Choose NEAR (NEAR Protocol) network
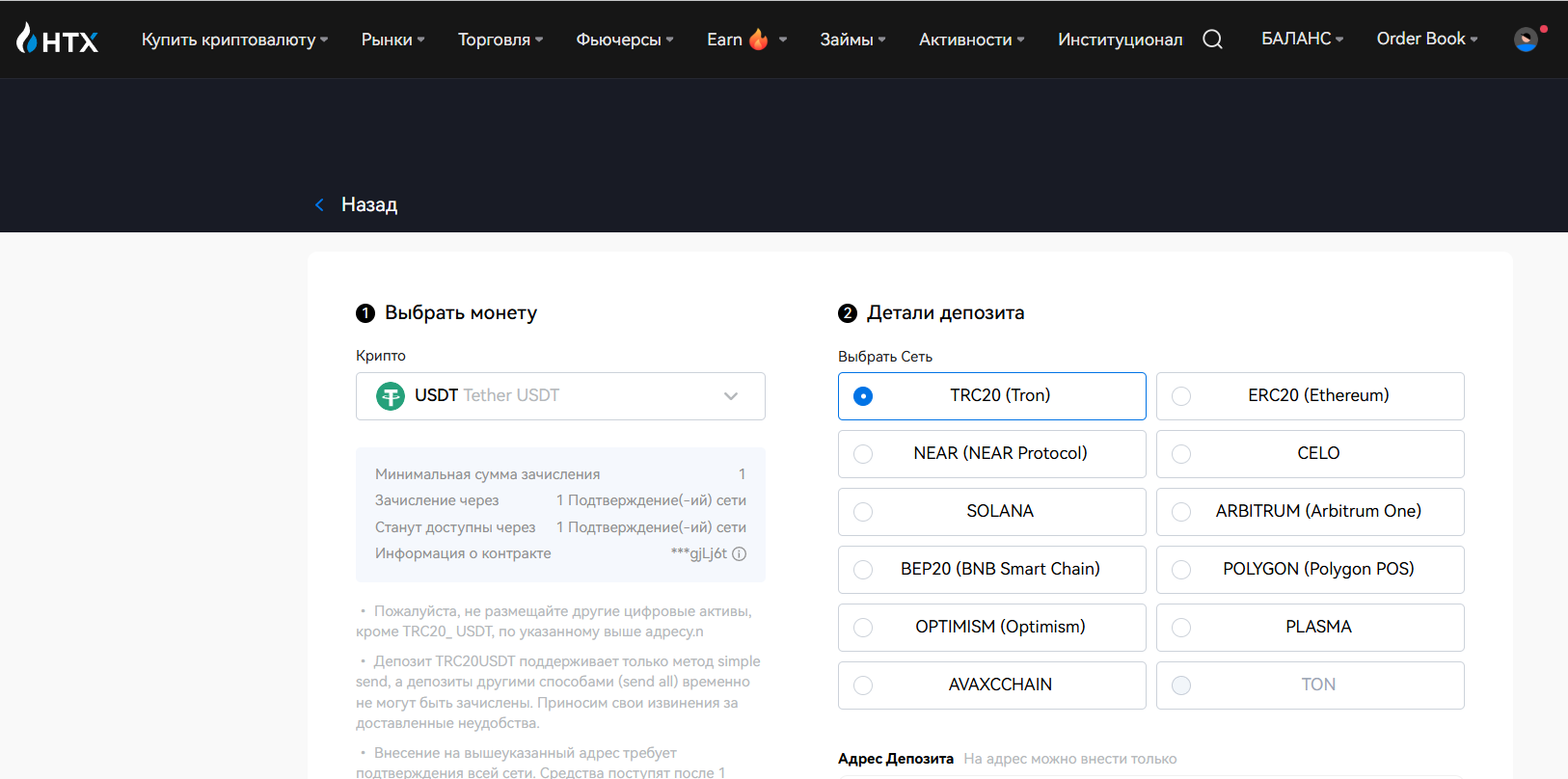Image resolution: width=1568 pixels, height=779 pixels. 992,454
